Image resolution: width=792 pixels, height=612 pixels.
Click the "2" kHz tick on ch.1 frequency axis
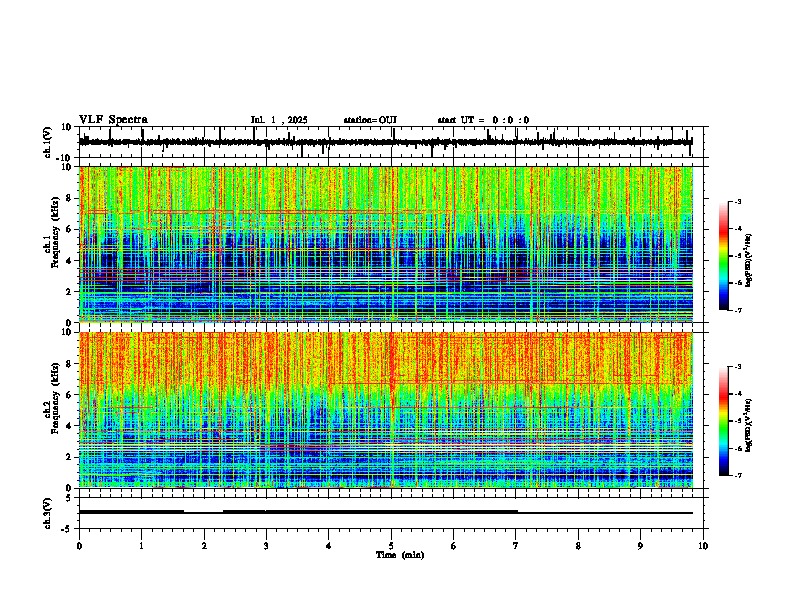tap(70, 291)
